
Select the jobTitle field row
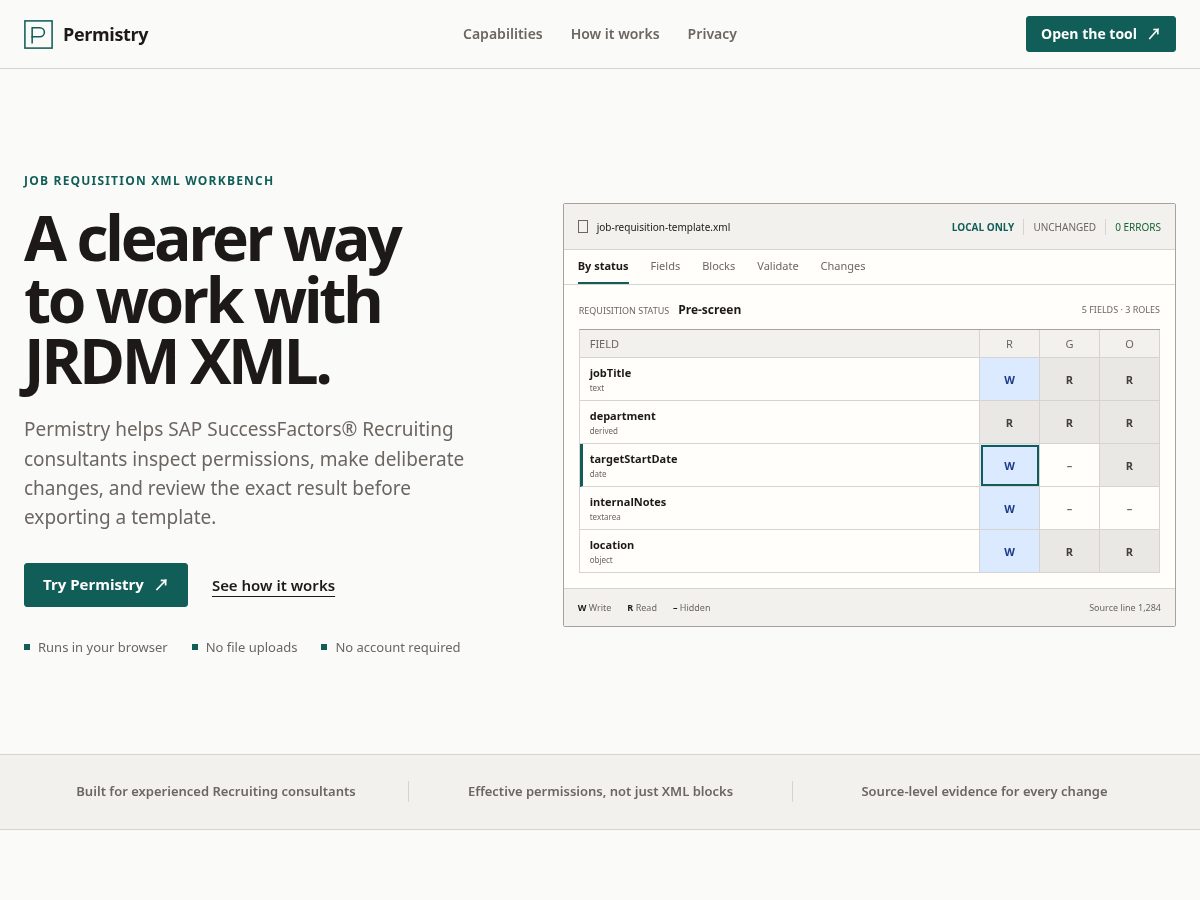click(869, 379)
